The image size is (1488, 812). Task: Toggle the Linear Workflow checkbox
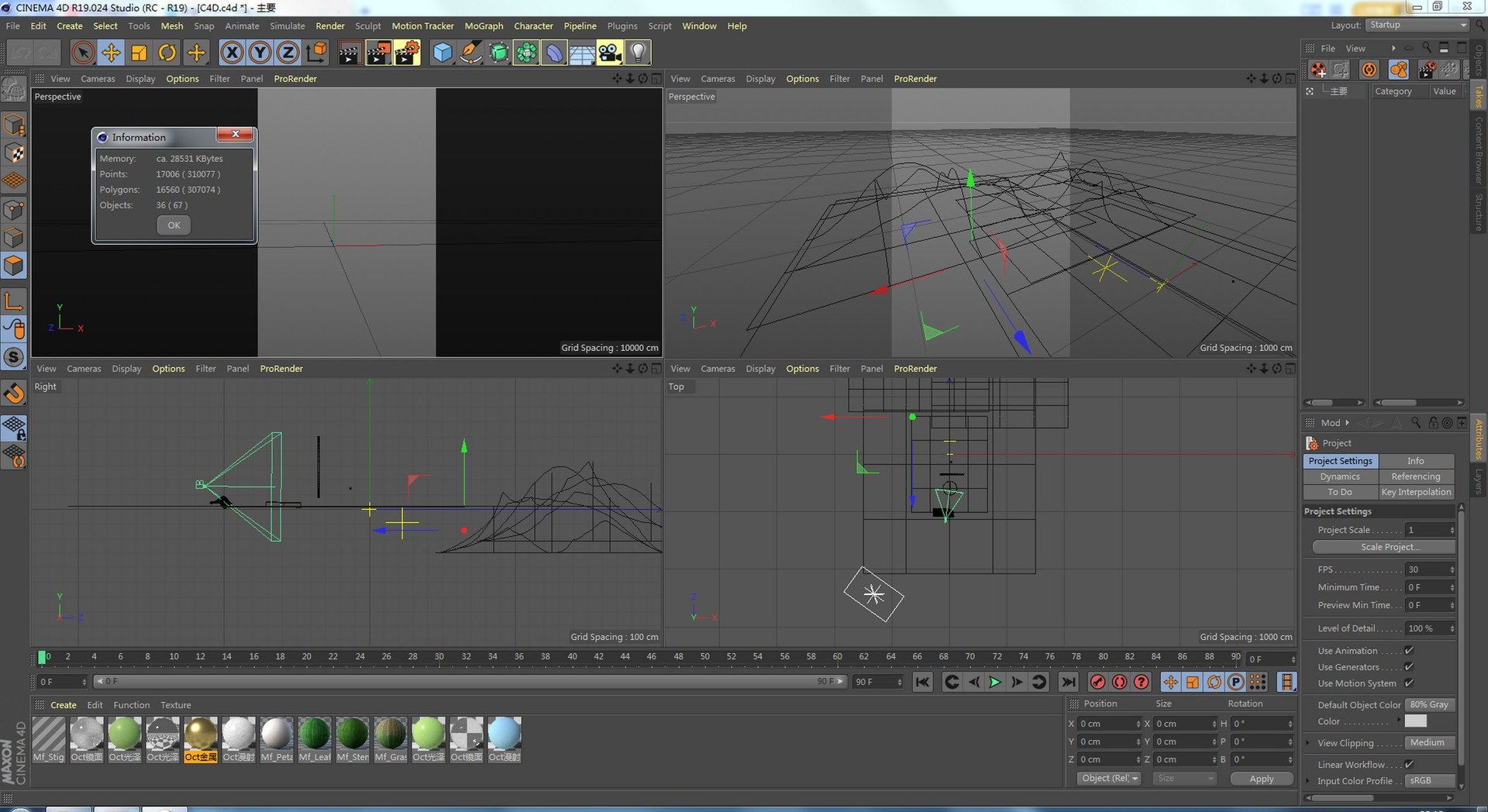pyautogui.click(x=1409, y=765)
